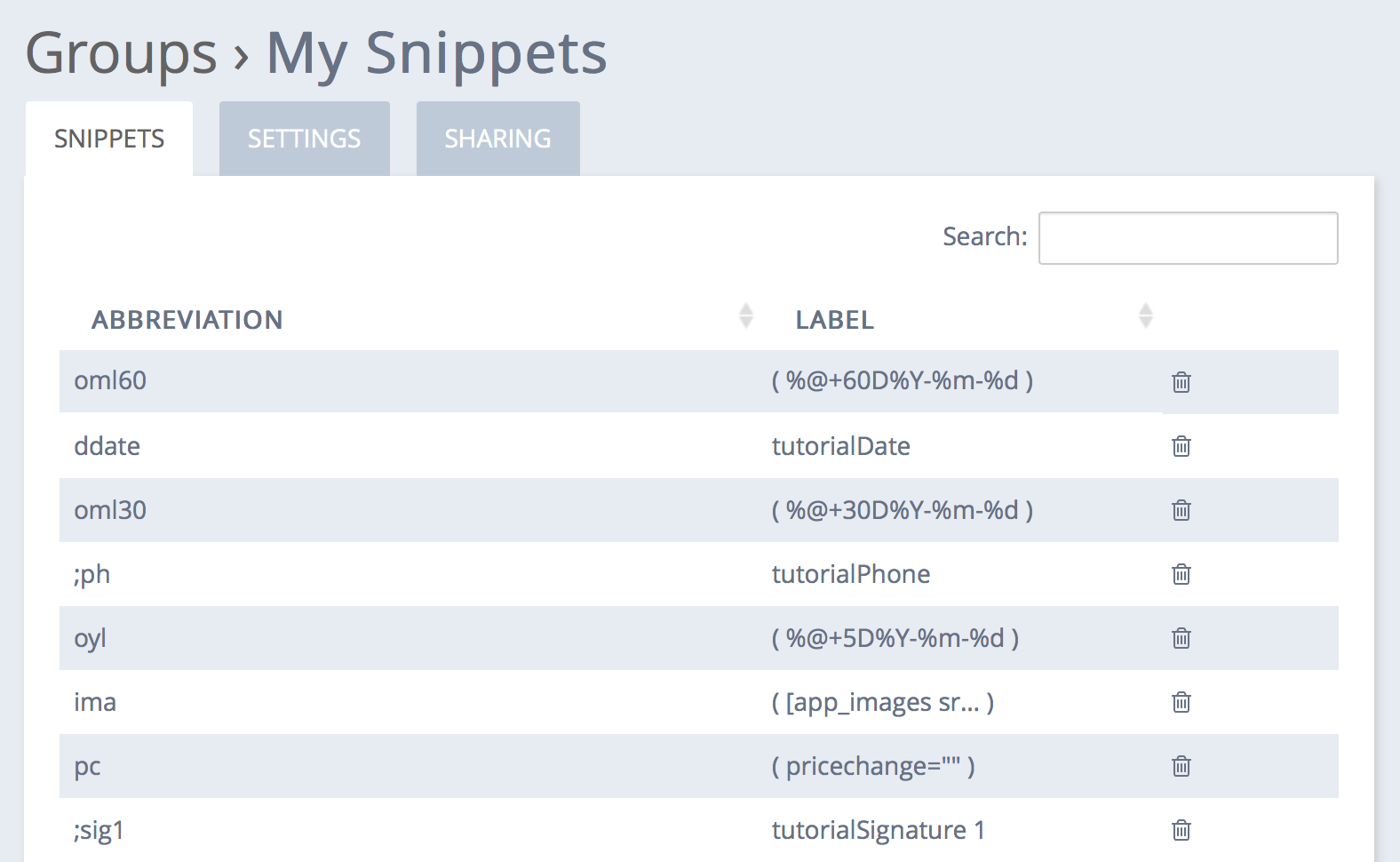Open the Sharing tab
This screenshot has height=862, width=1400.
coord(498,139)
